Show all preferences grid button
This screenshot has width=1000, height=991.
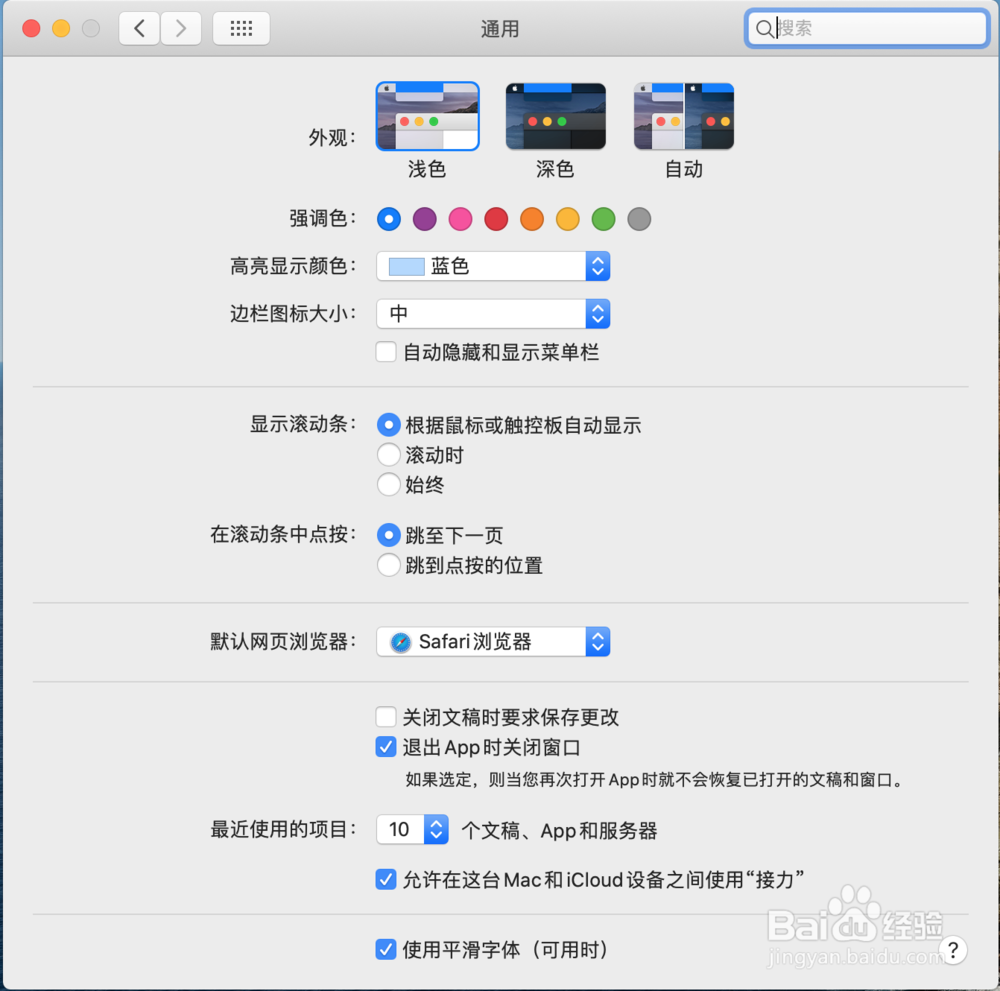coord(241,29)
